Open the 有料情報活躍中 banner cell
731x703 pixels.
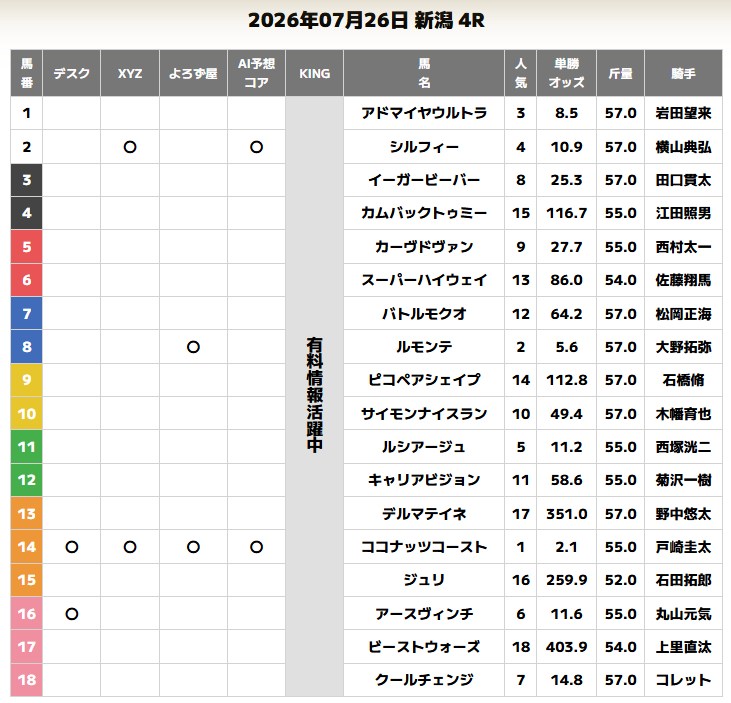pyautogui.click(x=315, y=396)
